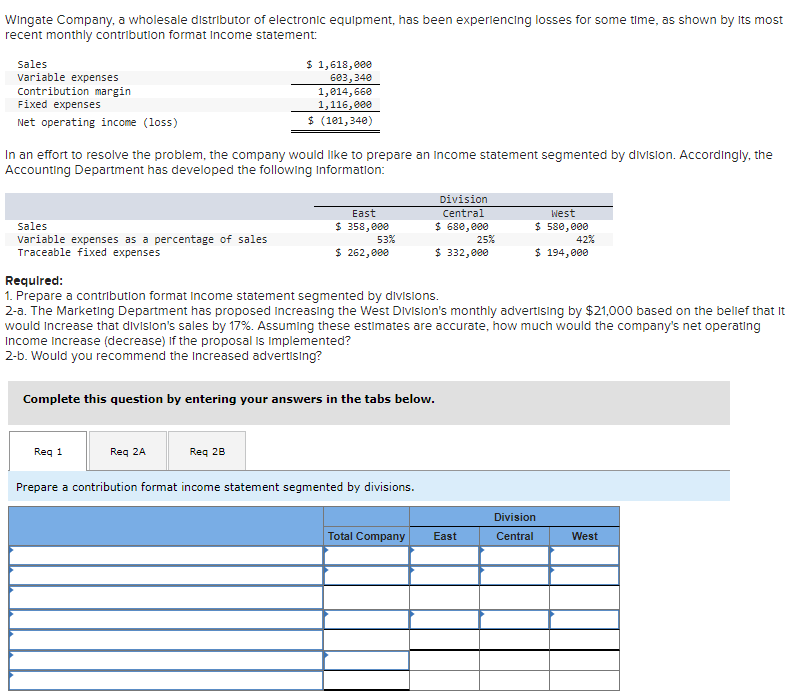Open fourth row label dropdown in answer table
This screenshot has width=796, height=695.
(166, 620)
